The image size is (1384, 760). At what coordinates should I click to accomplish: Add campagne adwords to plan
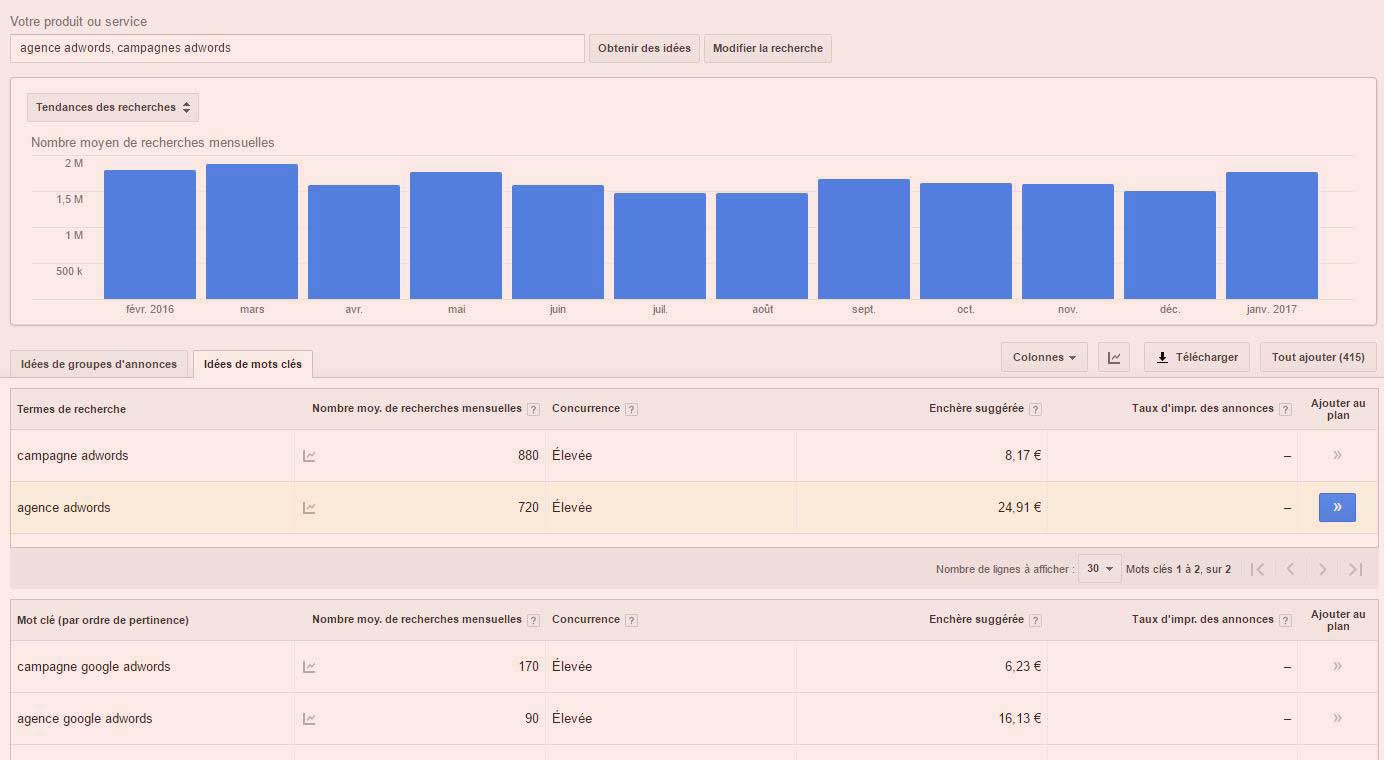(1337, 455)
